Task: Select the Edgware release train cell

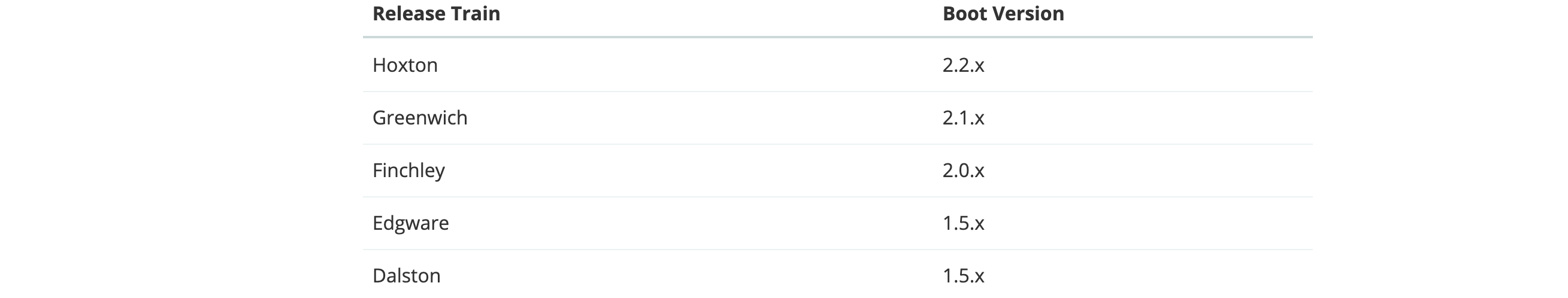Action: (x=411, y=223)
